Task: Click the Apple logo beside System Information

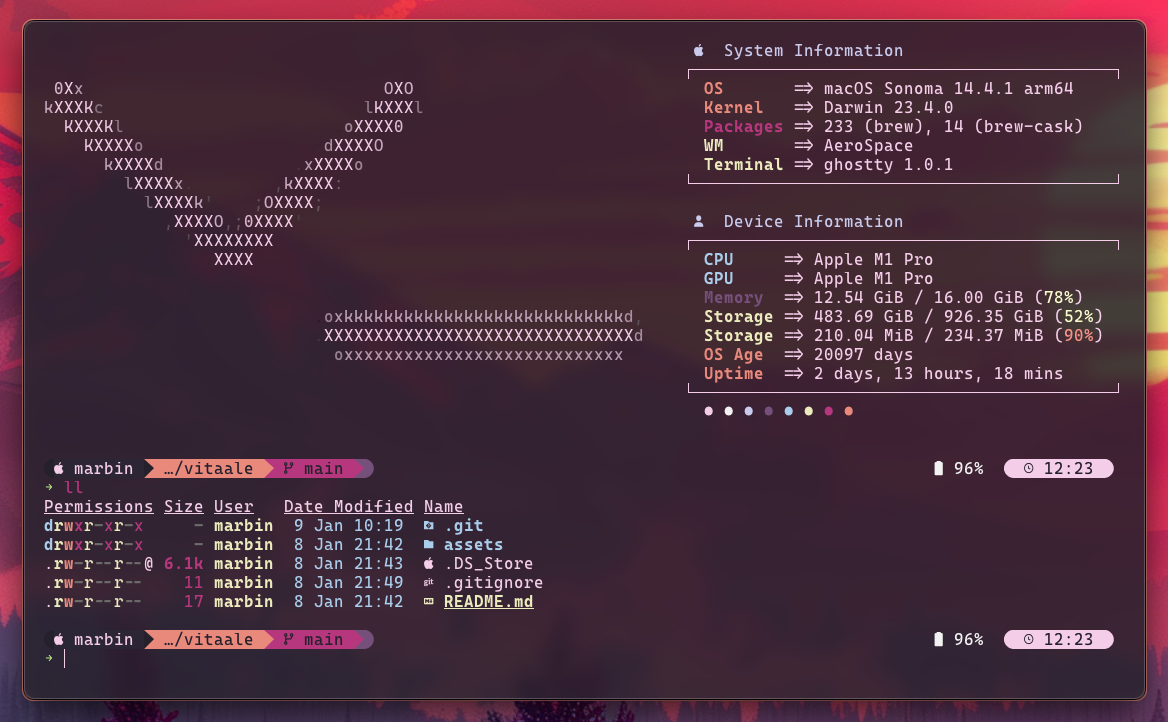Action: [x=699, y=50]
